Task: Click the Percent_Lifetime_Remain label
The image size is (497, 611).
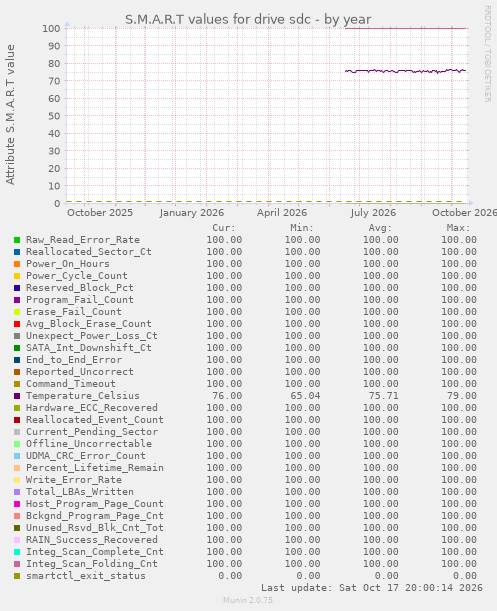Action: (95, 468)
